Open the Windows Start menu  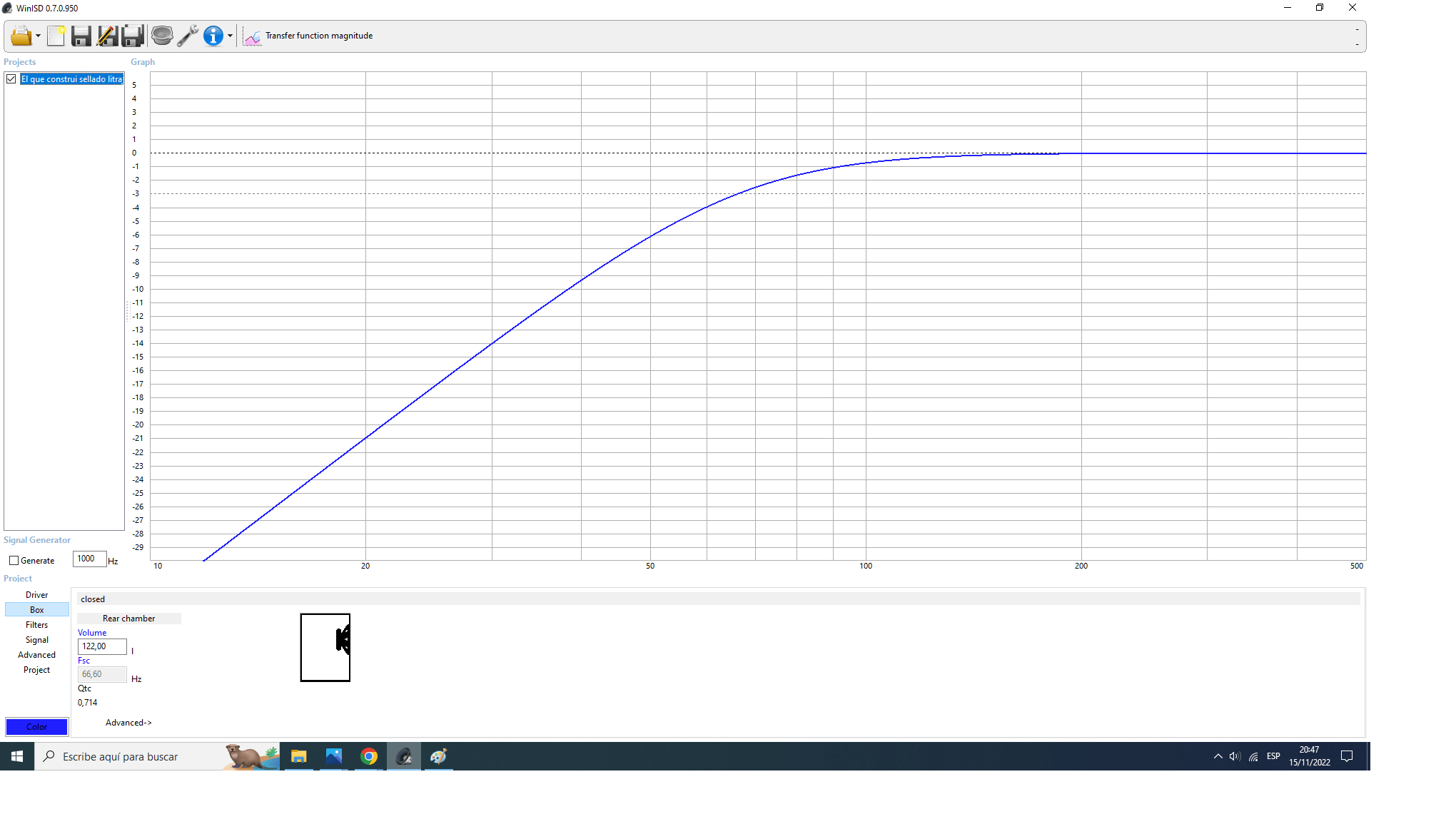pyautogui.click(x=17, y=756)
